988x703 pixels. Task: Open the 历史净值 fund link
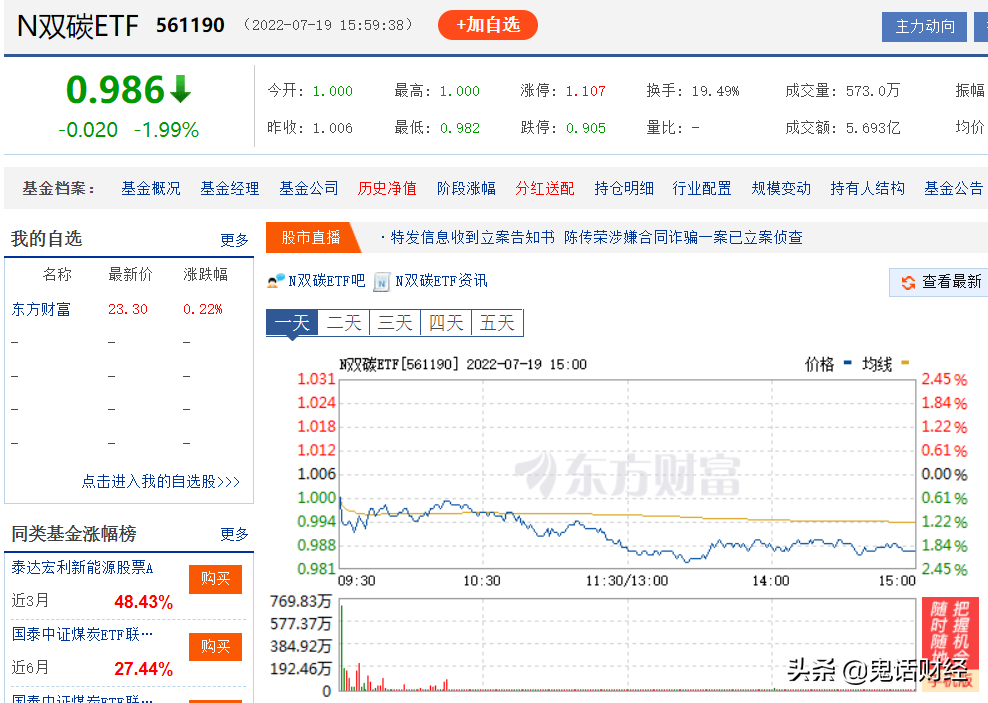coord(387,188)
